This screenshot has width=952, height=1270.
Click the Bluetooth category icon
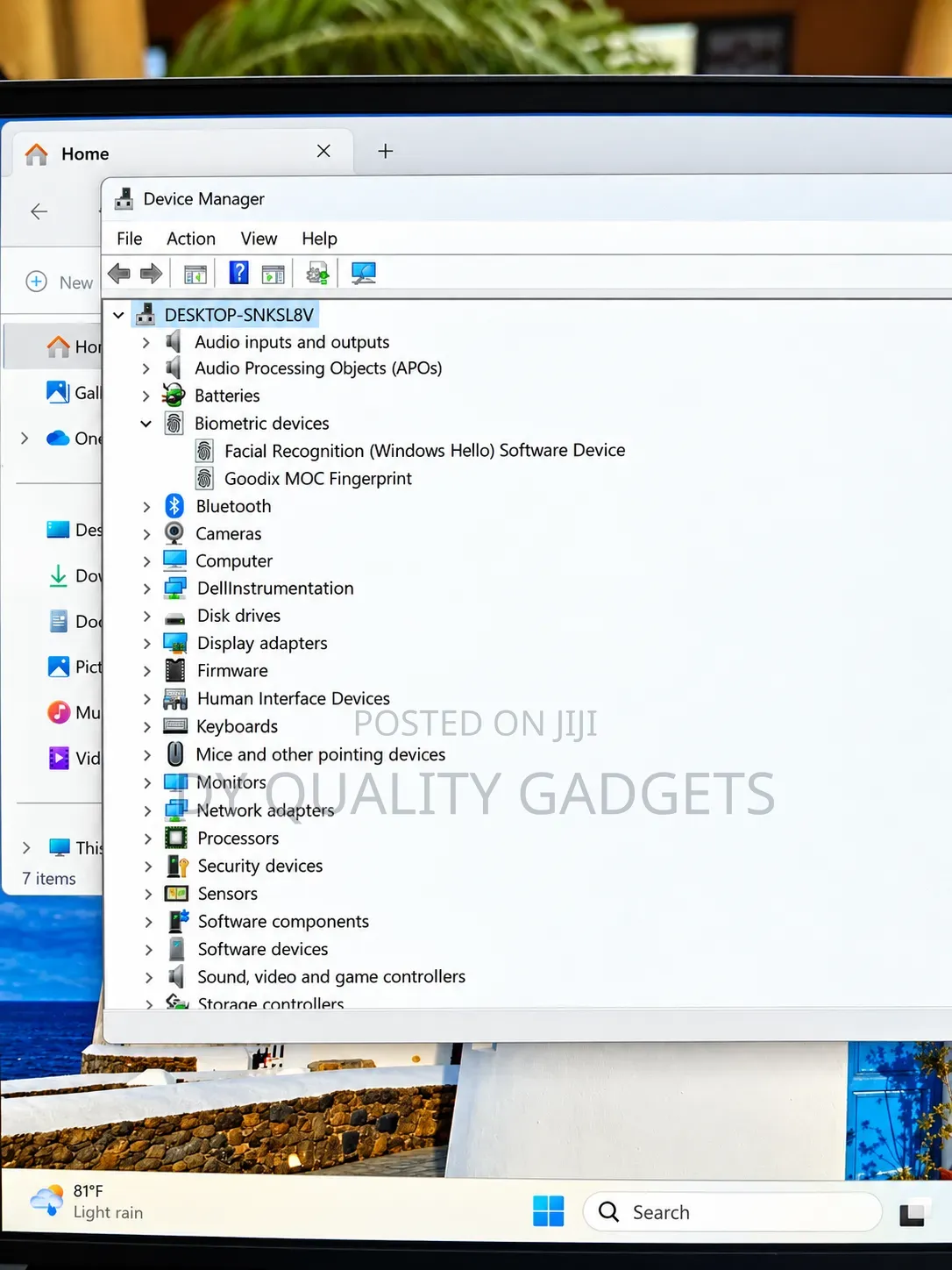click(174, 506)
